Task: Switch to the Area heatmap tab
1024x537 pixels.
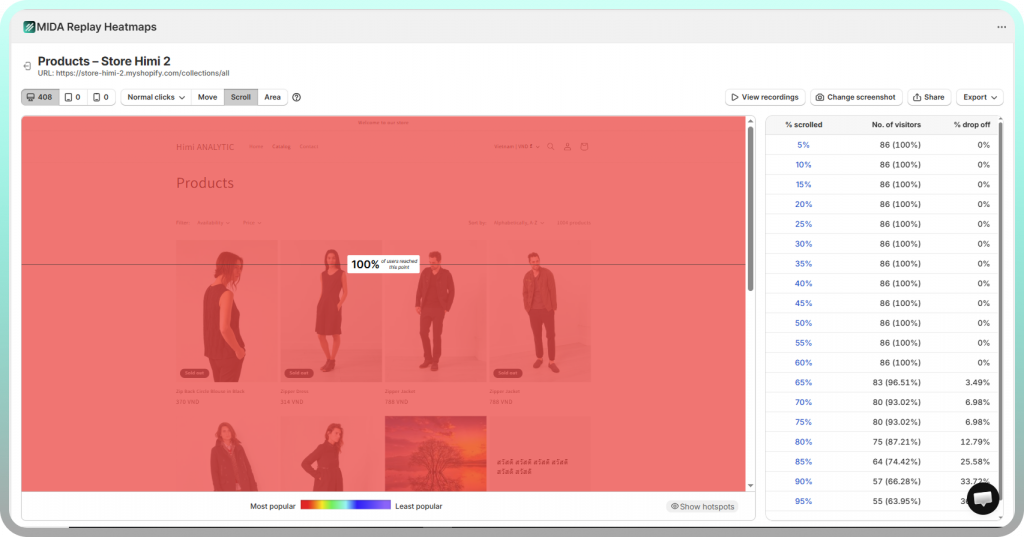Action: 272,97
